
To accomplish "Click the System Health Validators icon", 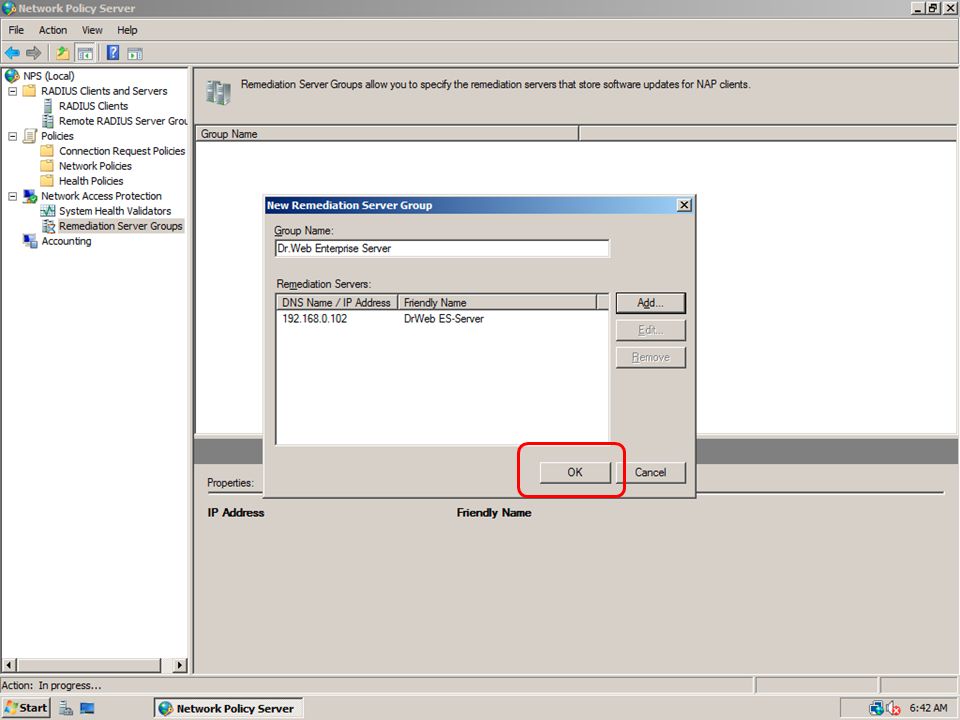I will [x=48, y=211].
